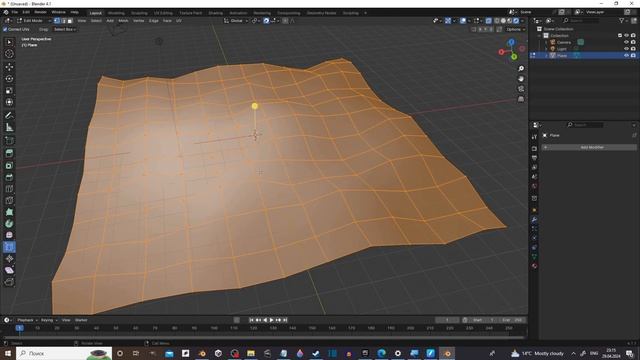
Task: Select the Rip Region tool
Action: 9,282
